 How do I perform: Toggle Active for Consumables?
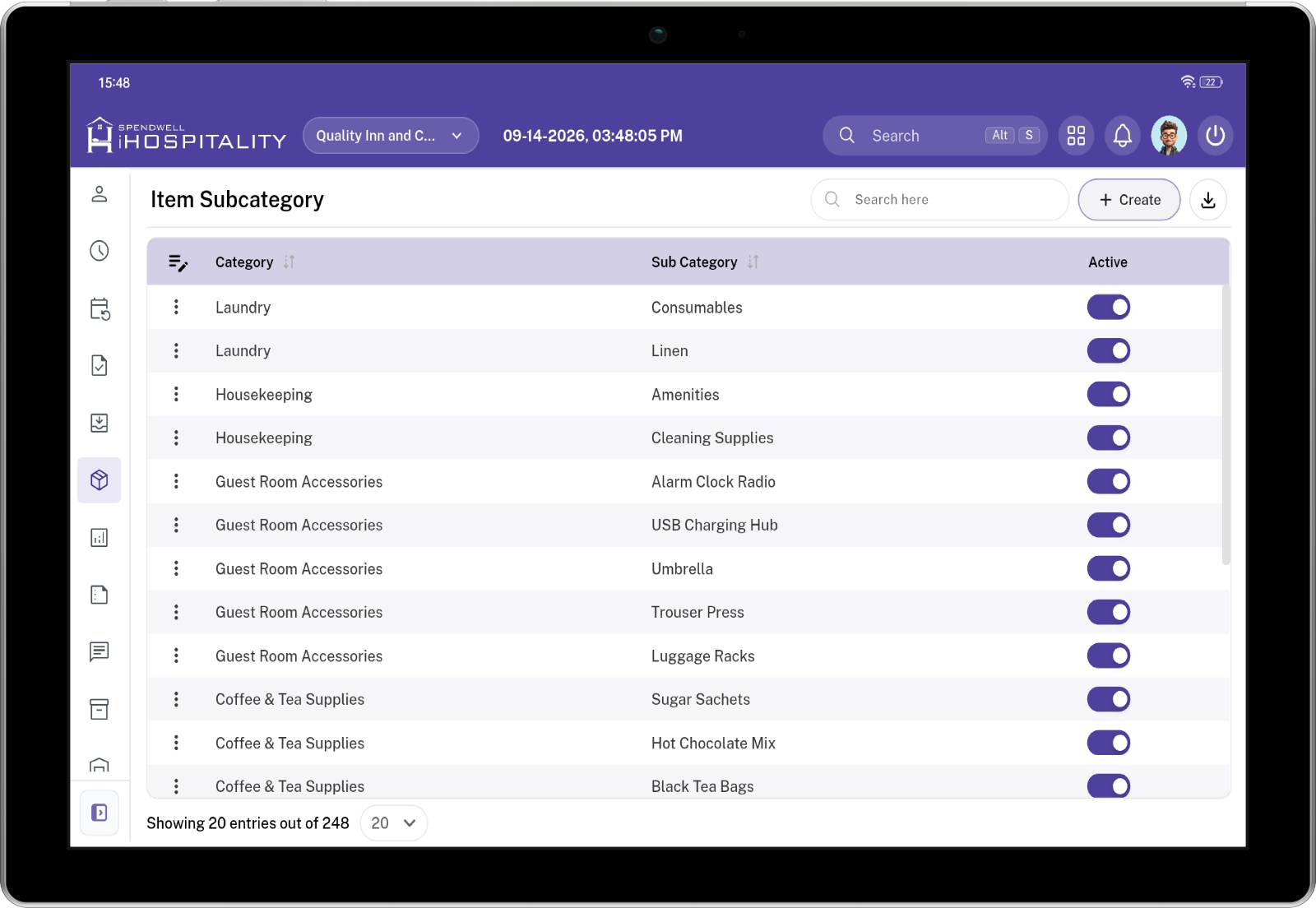pos(1109,307)
